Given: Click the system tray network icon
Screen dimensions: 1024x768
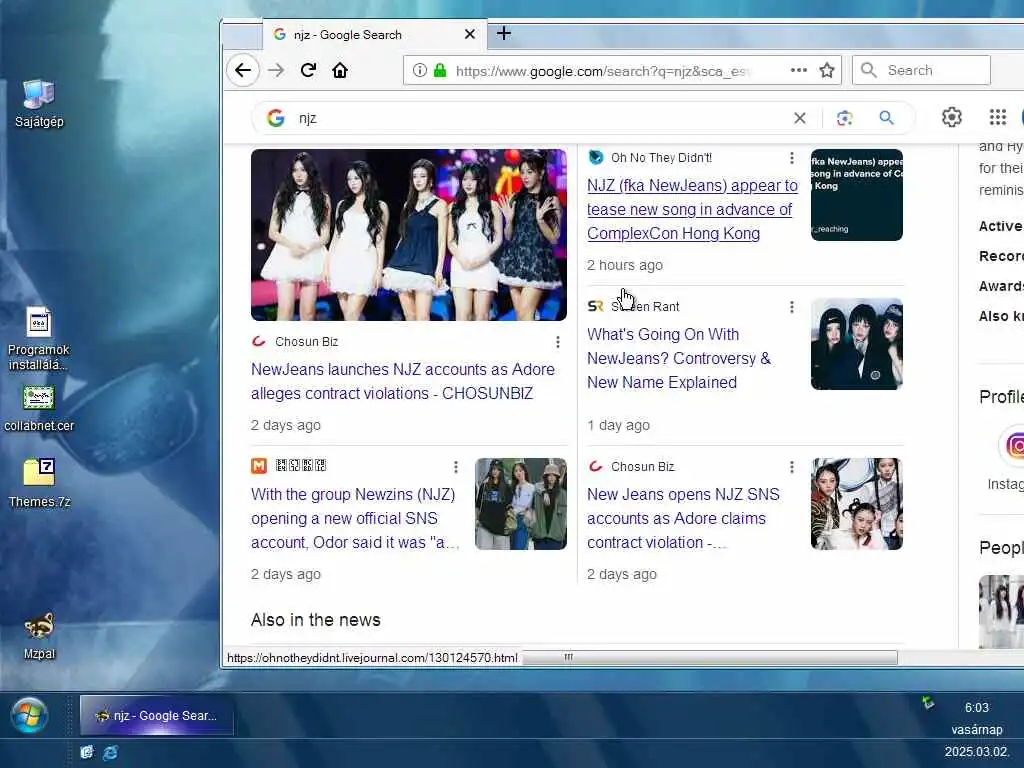Looking at the screenshot, I should (x=927, y=703).
